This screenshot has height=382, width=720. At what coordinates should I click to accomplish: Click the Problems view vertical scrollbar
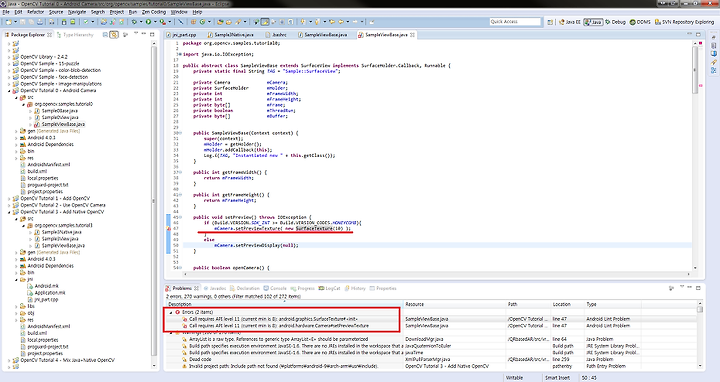pyautogui.click(x=700, y=335)
